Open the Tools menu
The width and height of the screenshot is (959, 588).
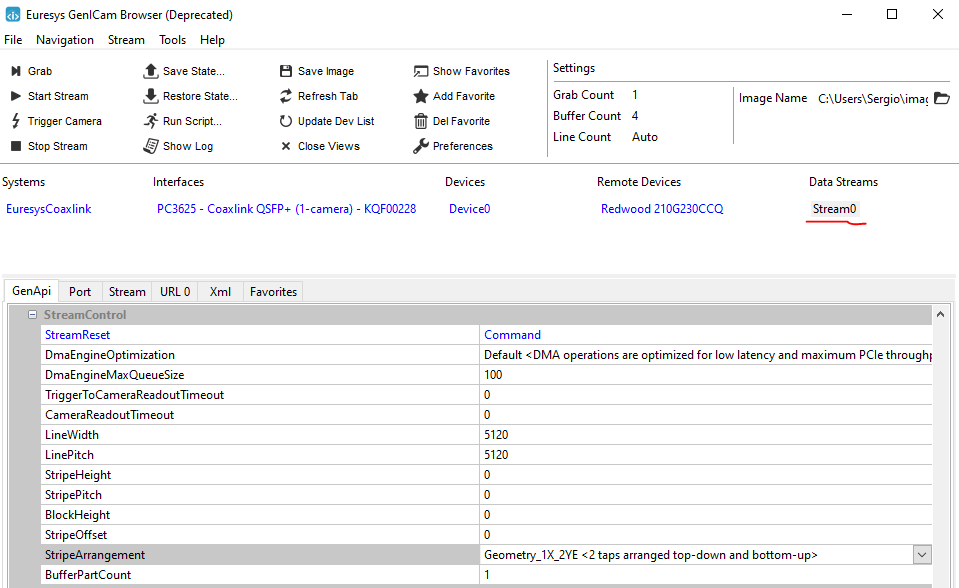coord(172,40)
